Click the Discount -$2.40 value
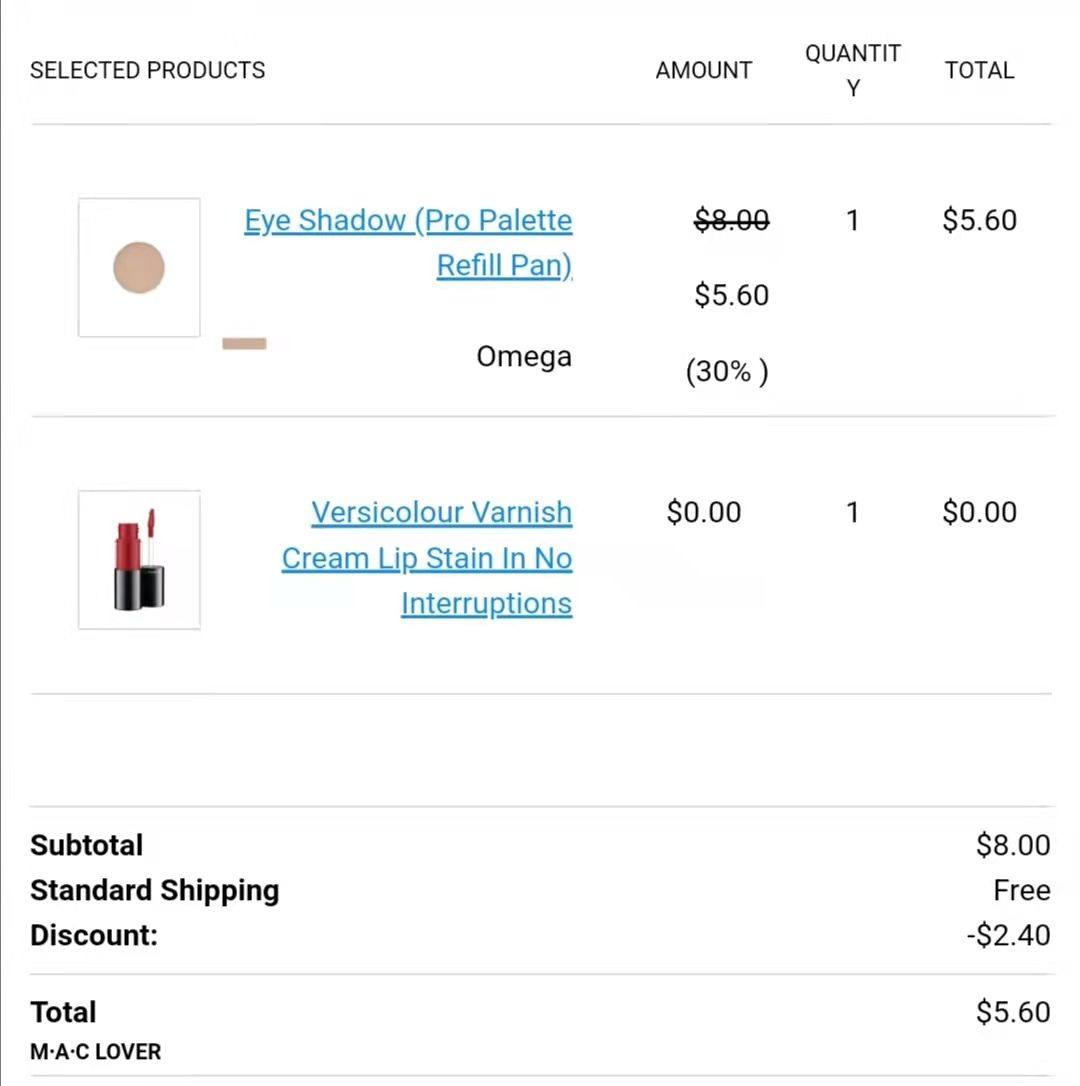Screen dimensions: 1080x1086 tap(1009, 935)
